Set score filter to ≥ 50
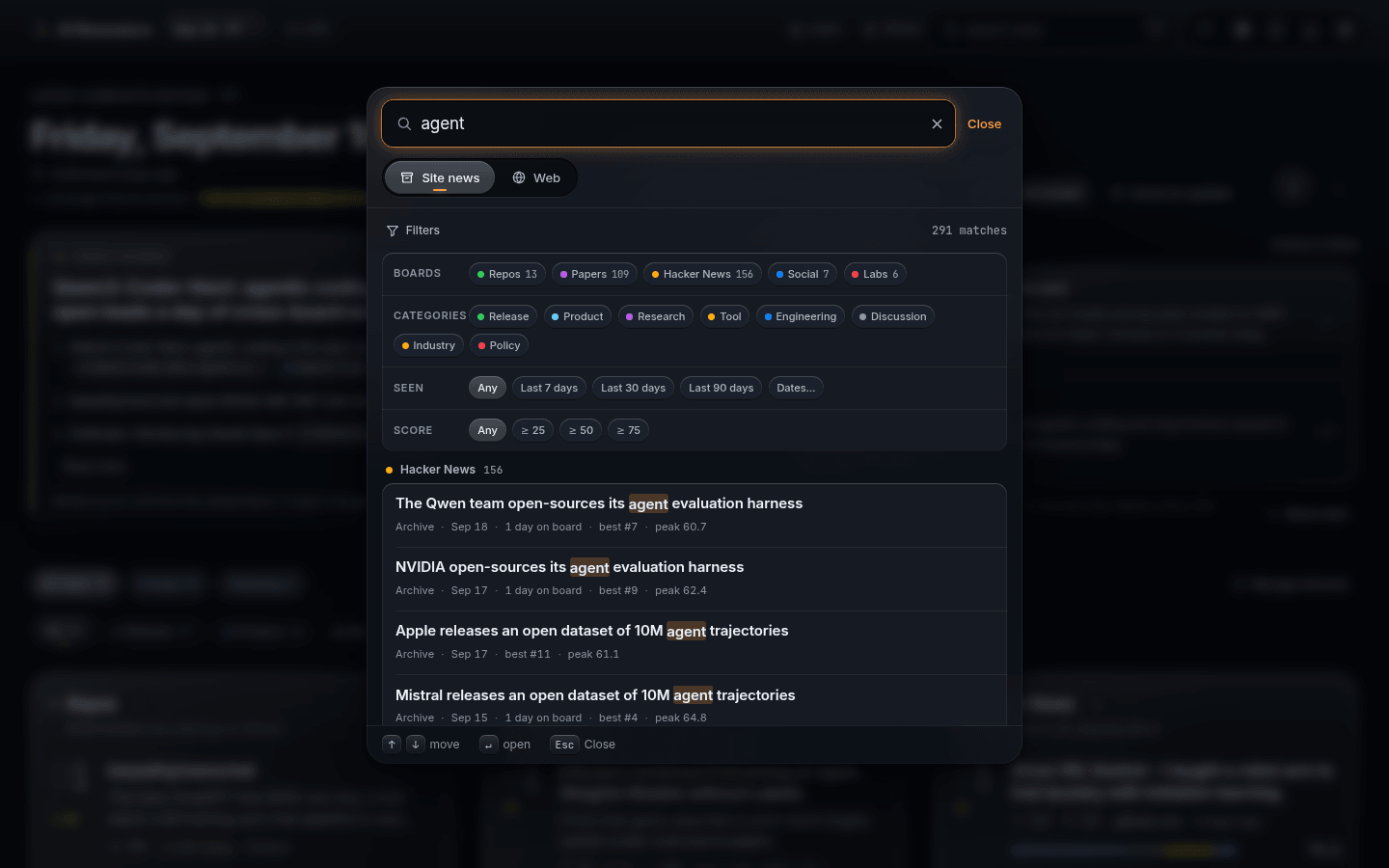Viewport: 1389px width, 868px height. coord(581,430)
